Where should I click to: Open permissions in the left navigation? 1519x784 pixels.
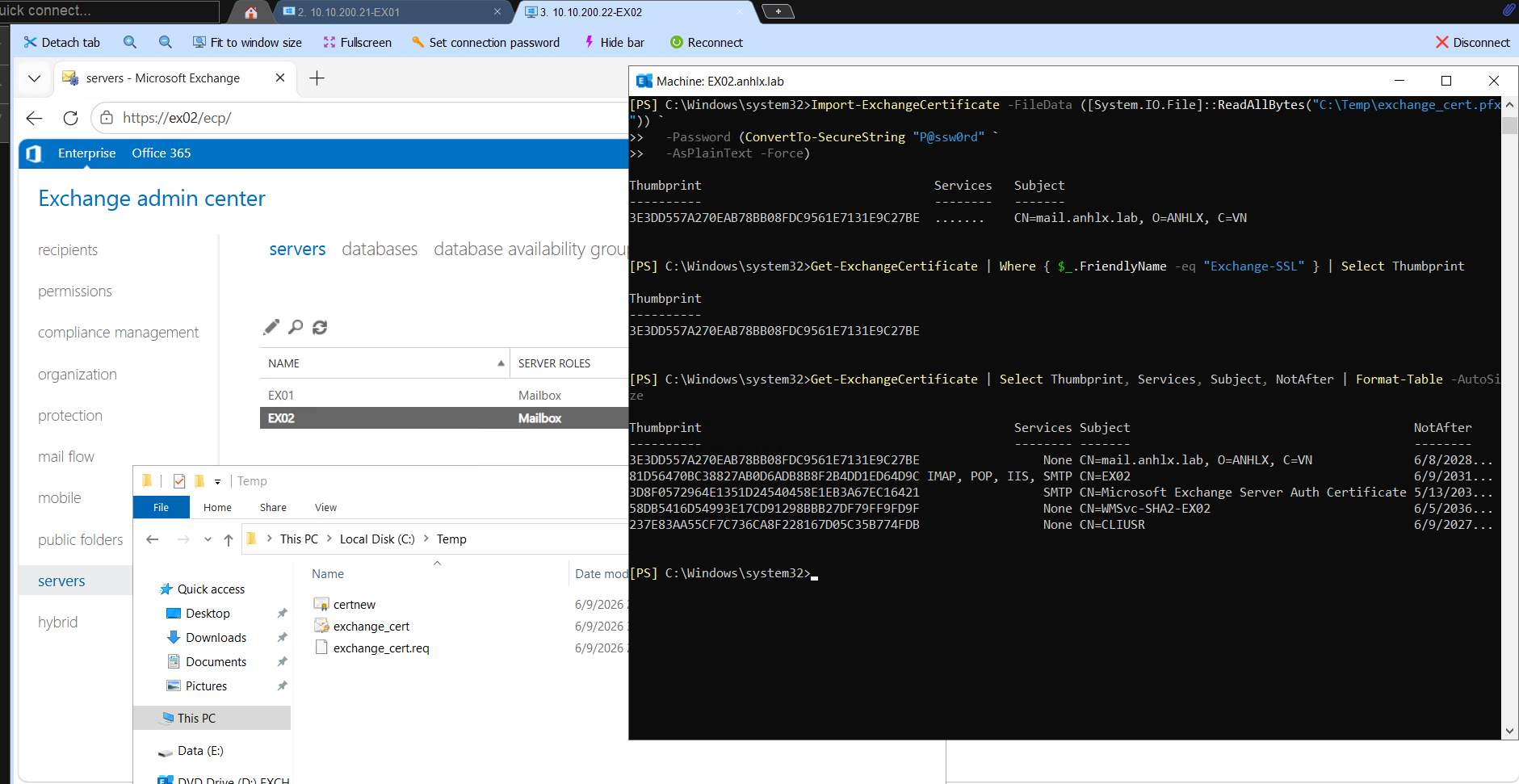click(75, 291)
